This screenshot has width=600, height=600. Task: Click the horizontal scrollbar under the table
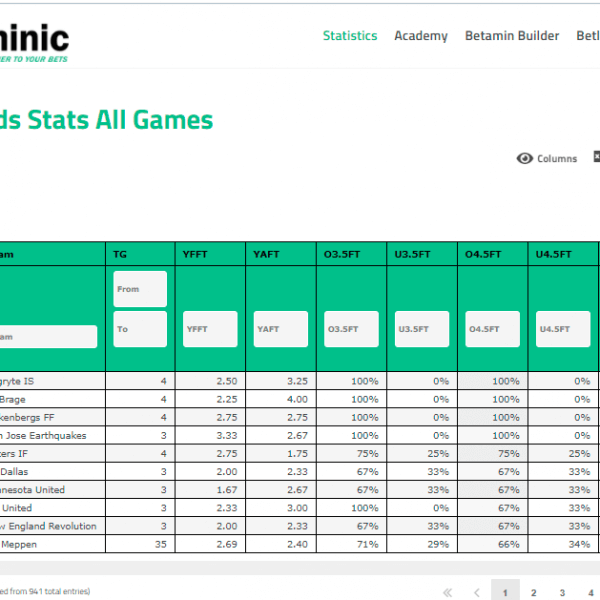[300, 567]
